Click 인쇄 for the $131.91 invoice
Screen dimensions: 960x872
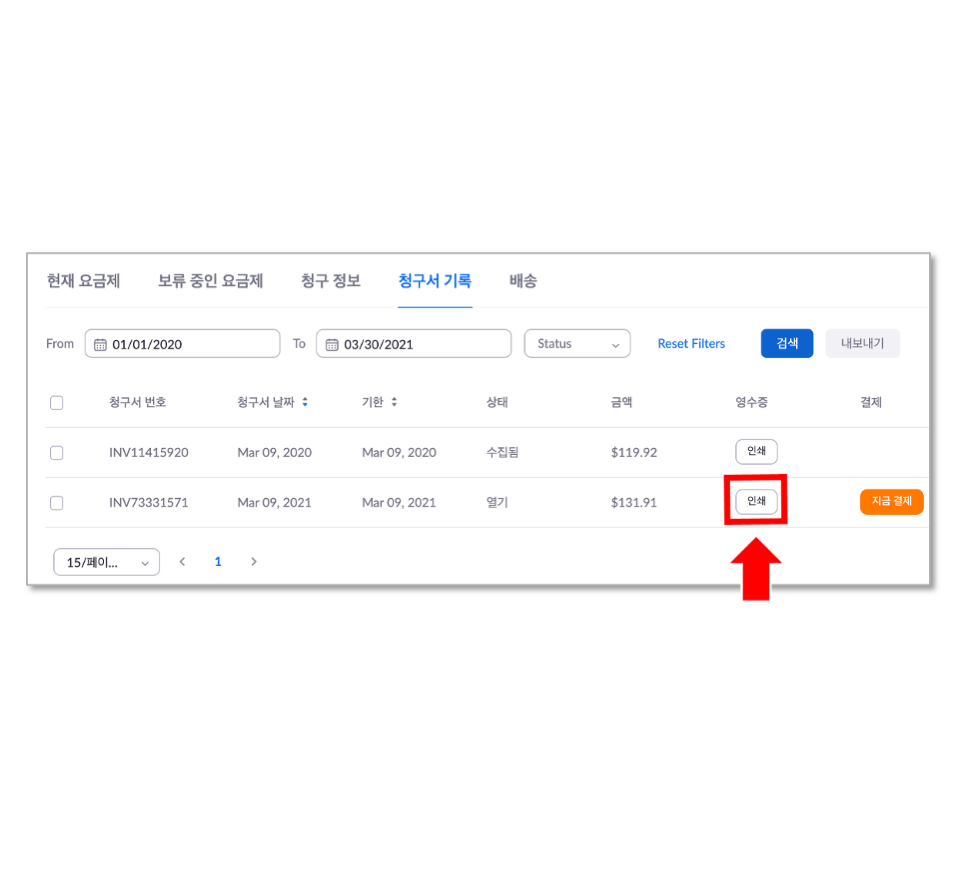[756, 501]
